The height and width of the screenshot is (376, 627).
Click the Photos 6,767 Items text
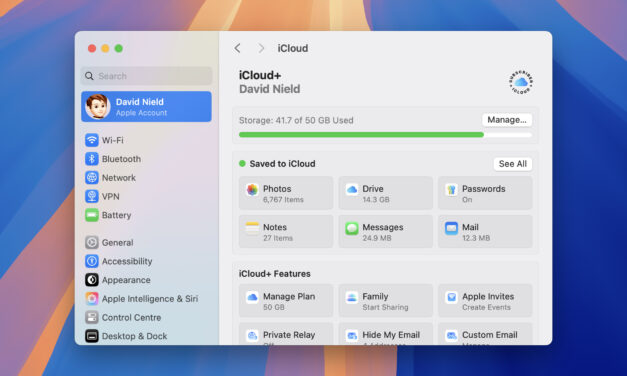pyautogui.click(x=283, y=194)
